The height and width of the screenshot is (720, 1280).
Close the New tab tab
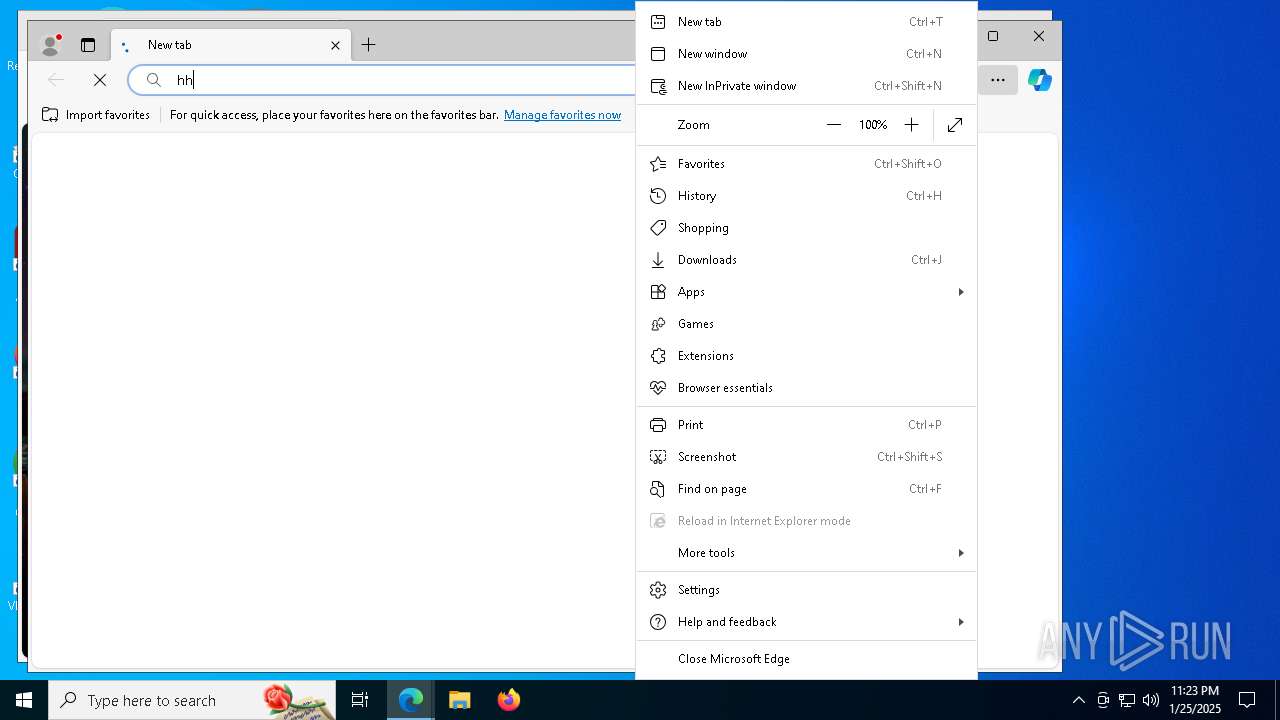335,45
